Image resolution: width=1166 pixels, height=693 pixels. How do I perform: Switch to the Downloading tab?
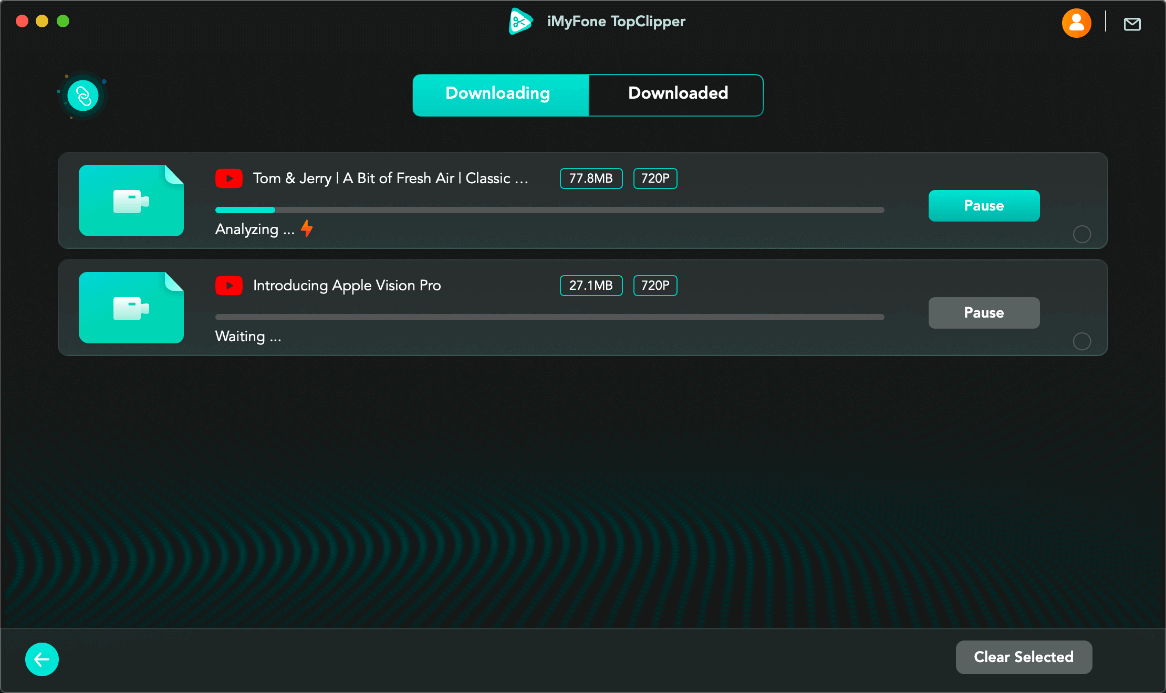(x=498, y=94)
